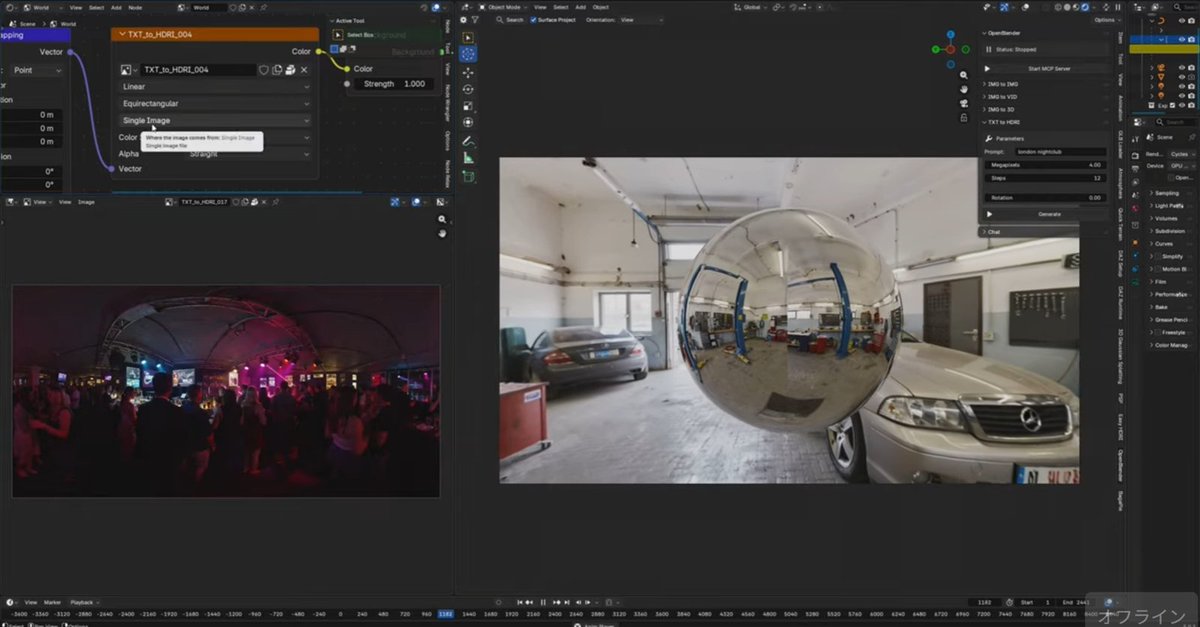1200x627 pixels.
Task: Open the Cycles render engine dropdown
Action: point(1180,154)
